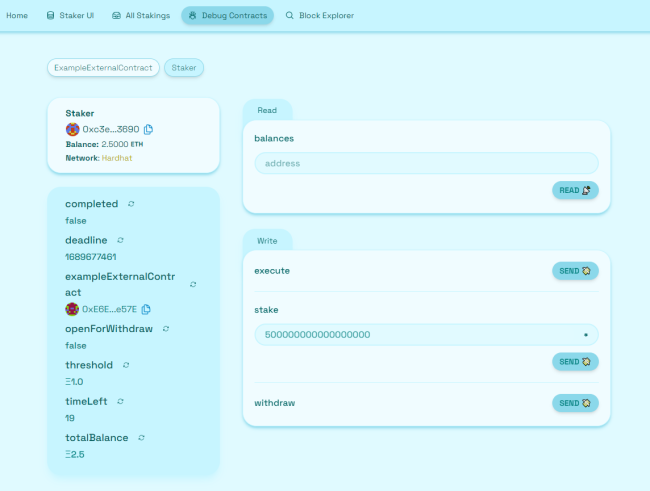Viewport: 650px width, 491px height.
Task: Open the All Stakings page
Action: pos(141,15)
